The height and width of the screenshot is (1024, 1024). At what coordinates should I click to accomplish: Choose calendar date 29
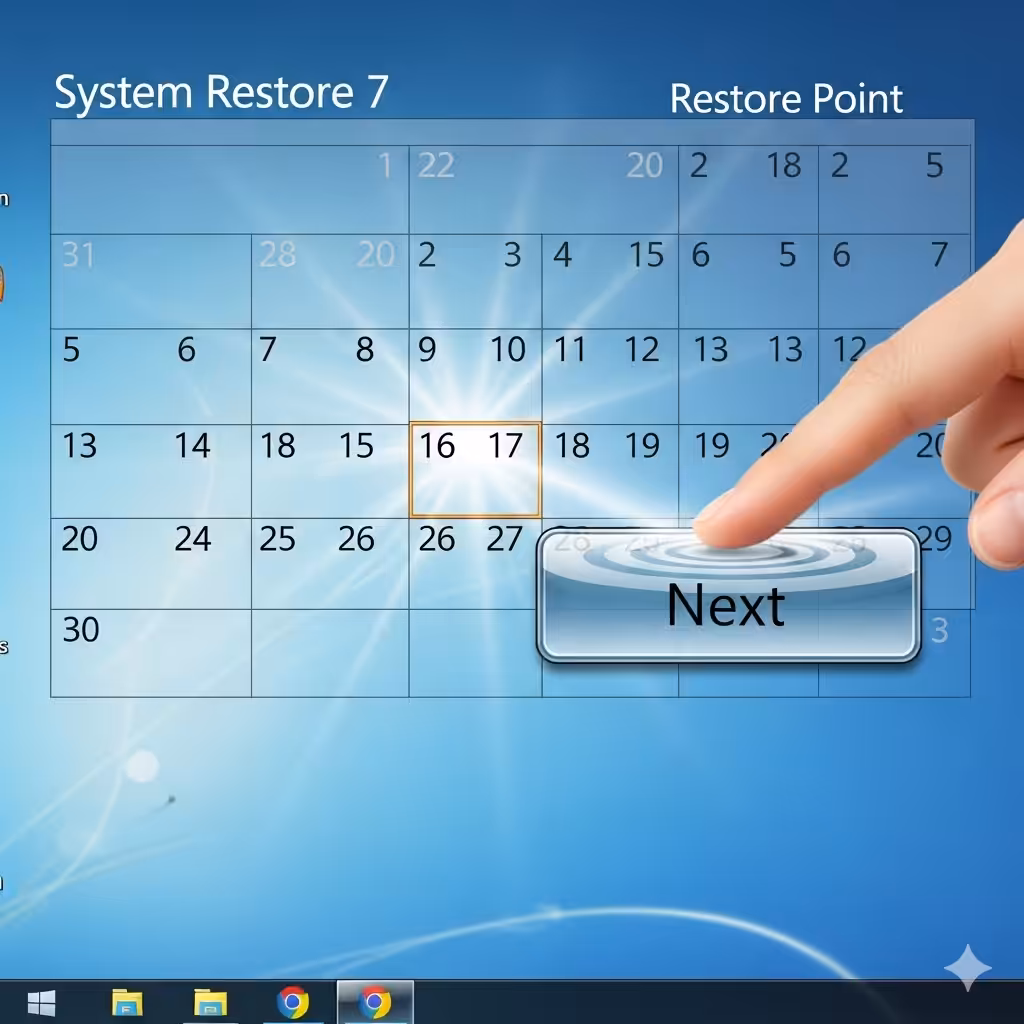pos(935,539)
